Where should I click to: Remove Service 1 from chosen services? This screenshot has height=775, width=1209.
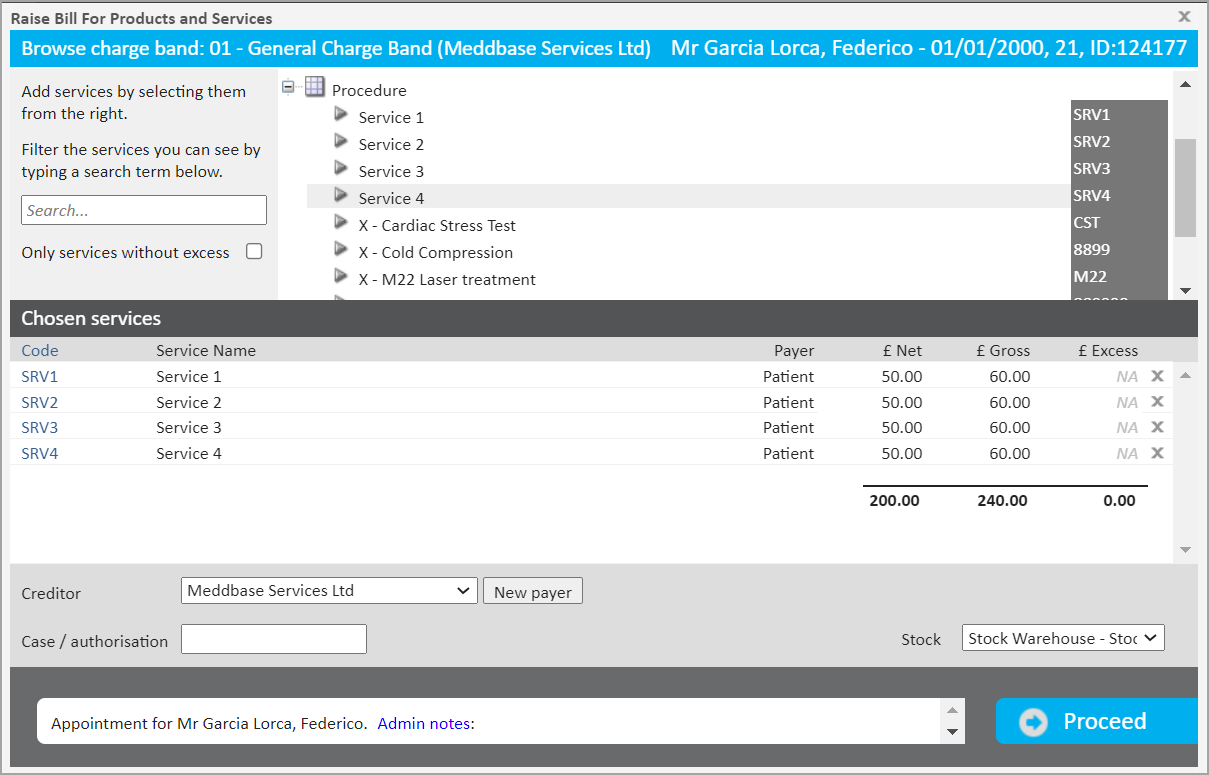(x=1157, y=377)
